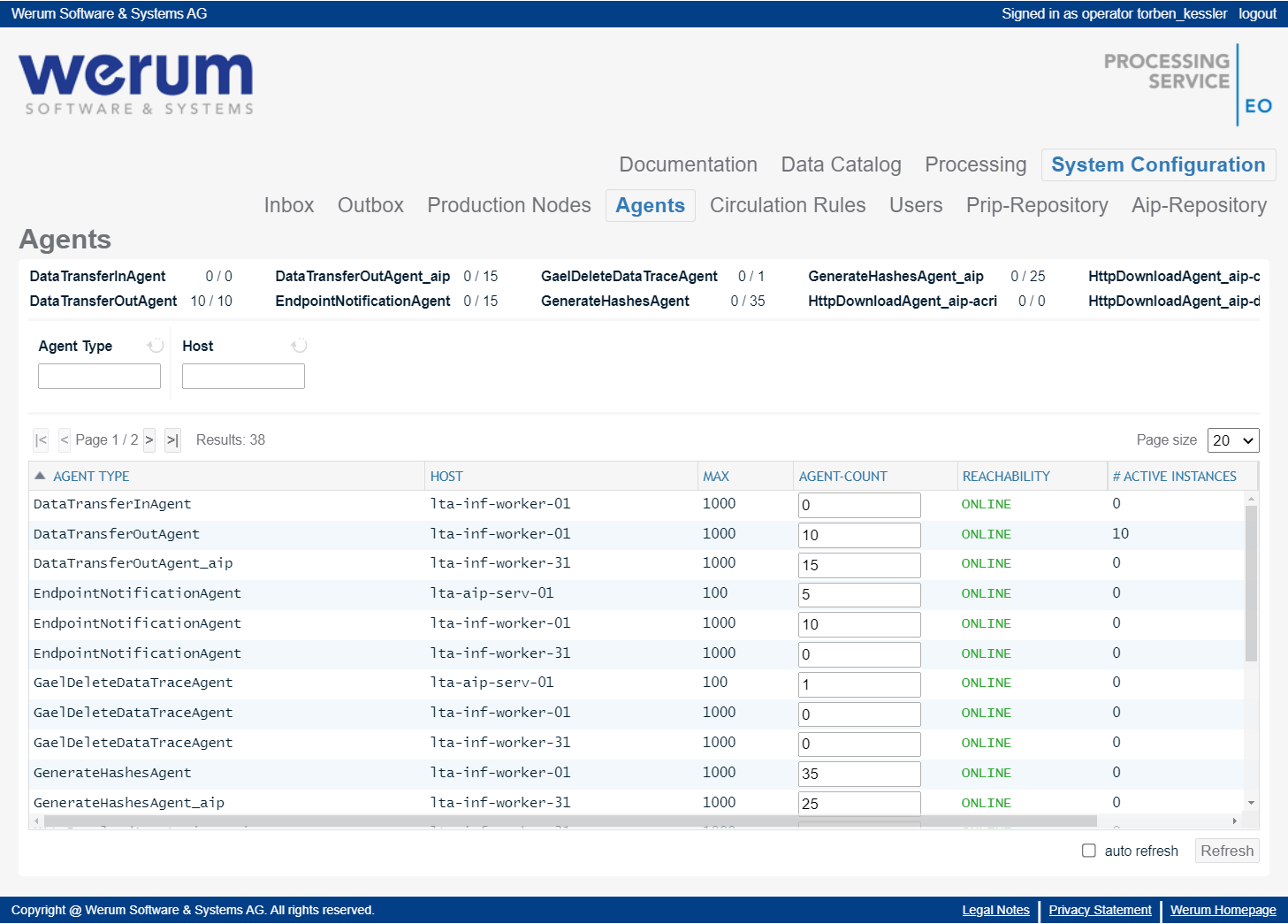Viewport: 1288px width, 924px height.
Task: Edit agent count for DataTransferOutAgent_aip
Action: [x=859, y=565]
